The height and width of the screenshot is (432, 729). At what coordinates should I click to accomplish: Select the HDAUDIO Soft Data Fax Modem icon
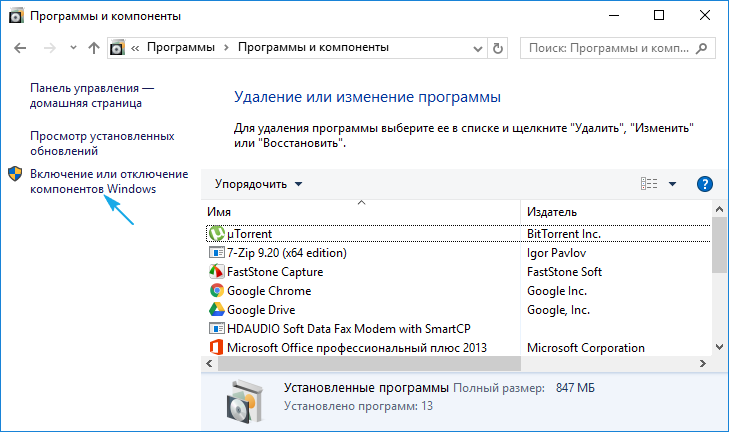pos(216,329)
